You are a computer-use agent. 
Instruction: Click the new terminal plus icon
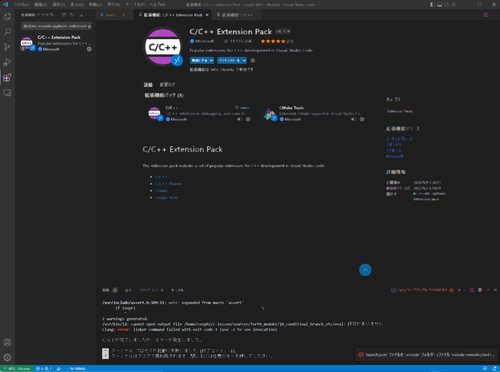459,290
